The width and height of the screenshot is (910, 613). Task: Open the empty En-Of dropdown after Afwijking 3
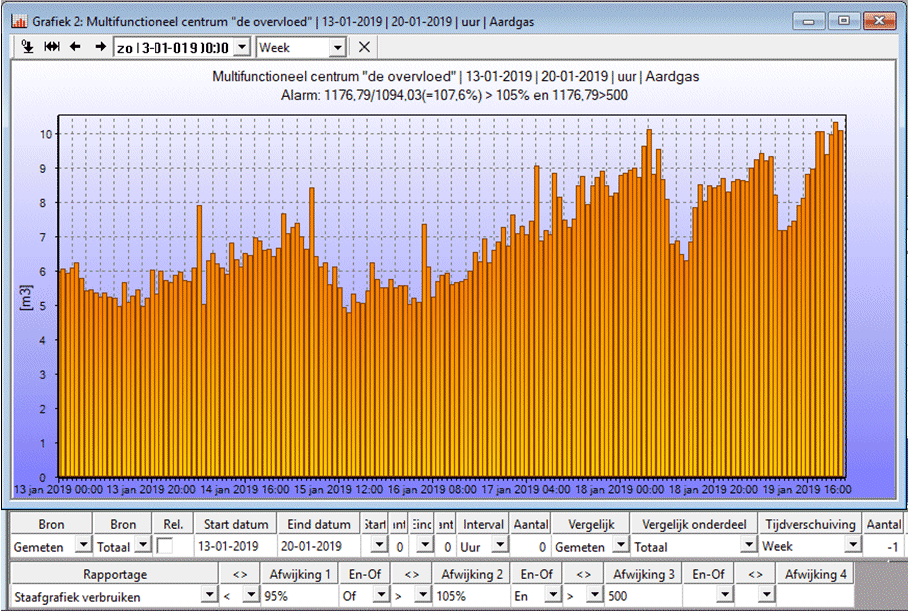725,596
